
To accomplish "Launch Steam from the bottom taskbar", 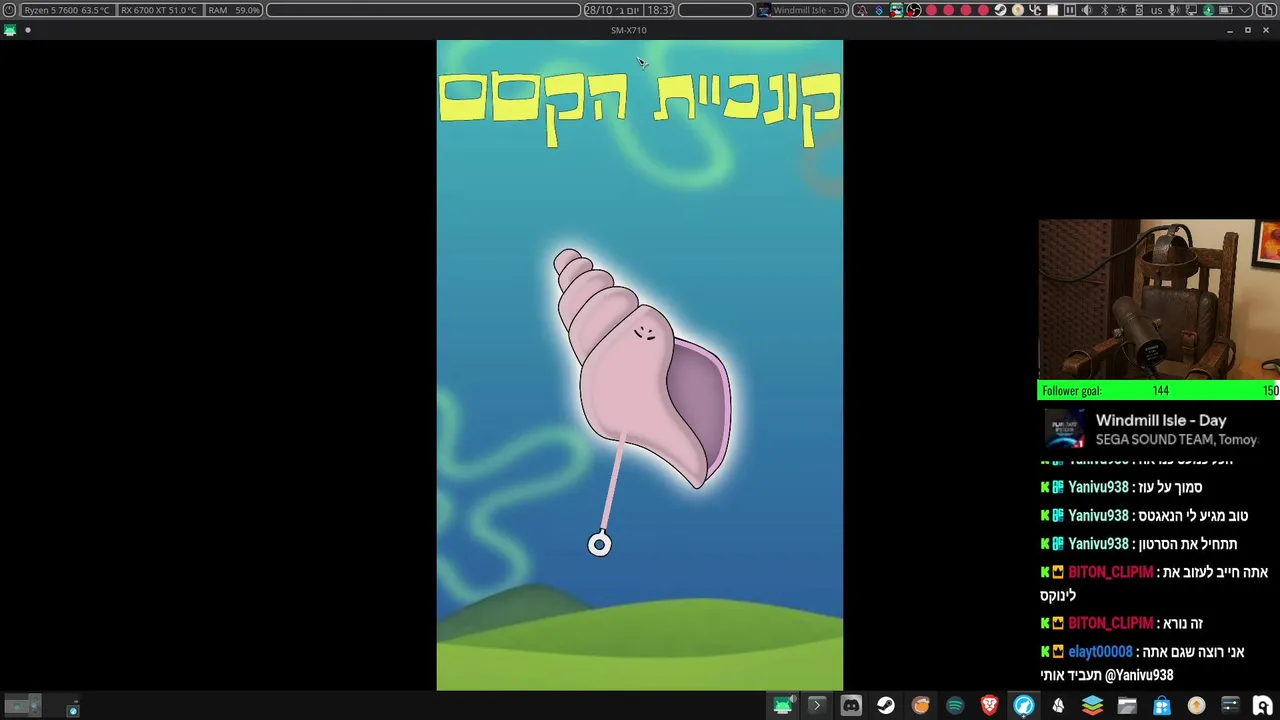I will point(886,706).
